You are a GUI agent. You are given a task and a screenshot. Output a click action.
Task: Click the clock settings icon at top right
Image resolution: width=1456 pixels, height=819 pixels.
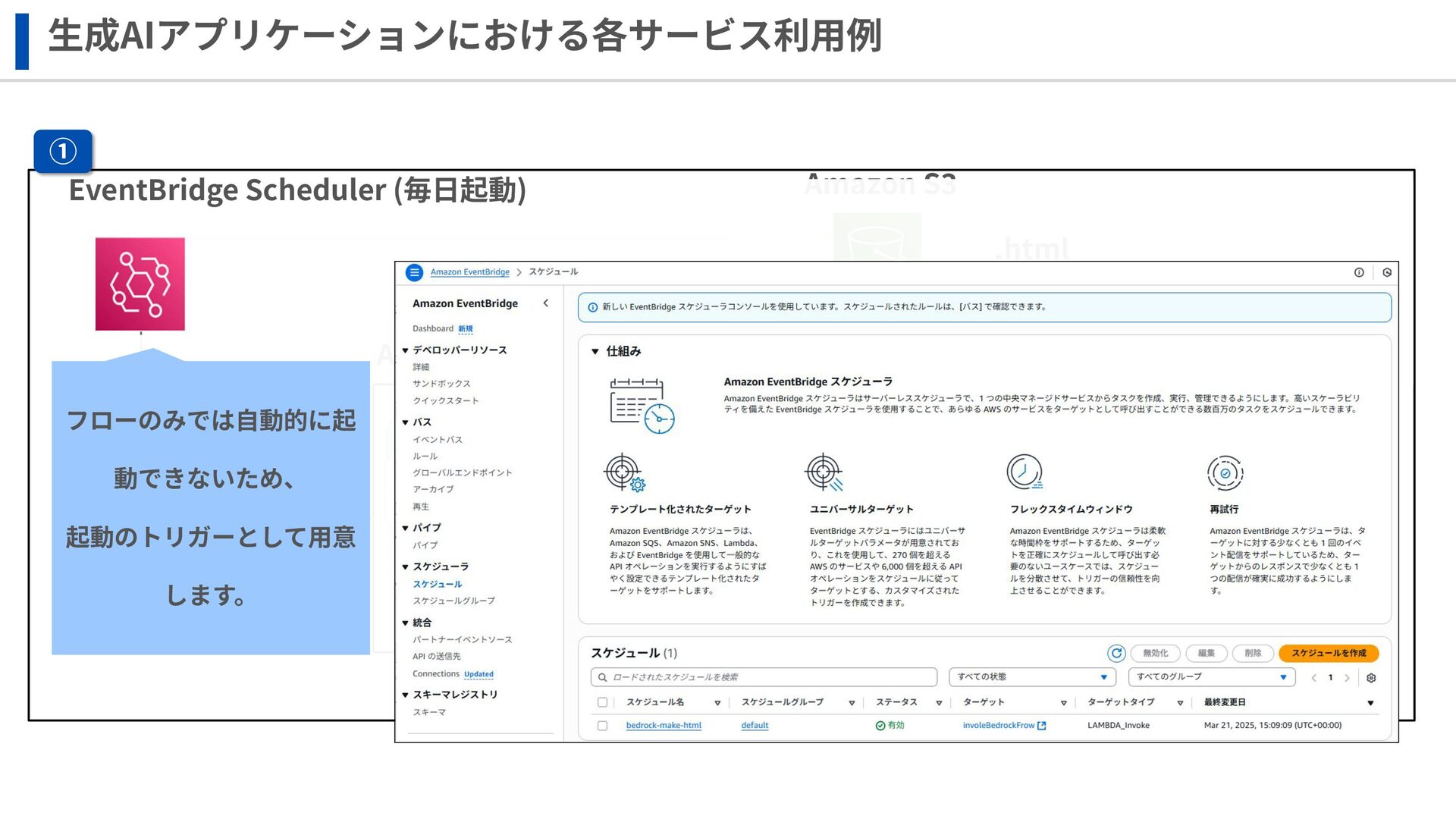click(1387, 272)
